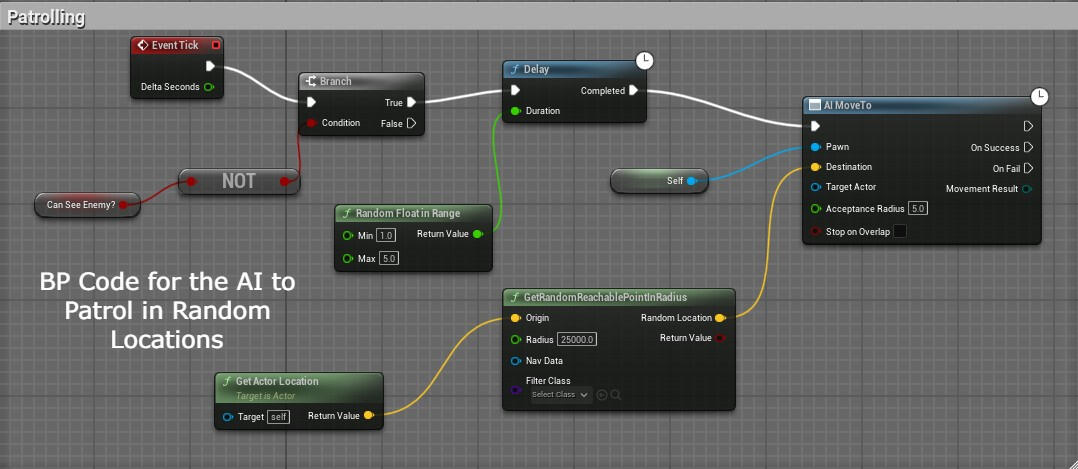1078x469 pixels.
Task: Click the Origin input pin
Action: pos(515,318)
